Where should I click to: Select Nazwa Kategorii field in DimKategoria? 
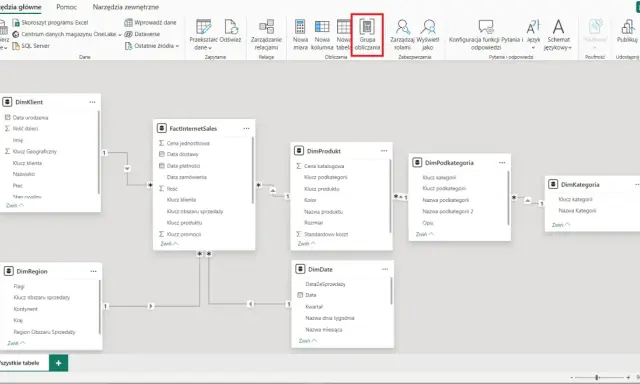click(577, 211)
